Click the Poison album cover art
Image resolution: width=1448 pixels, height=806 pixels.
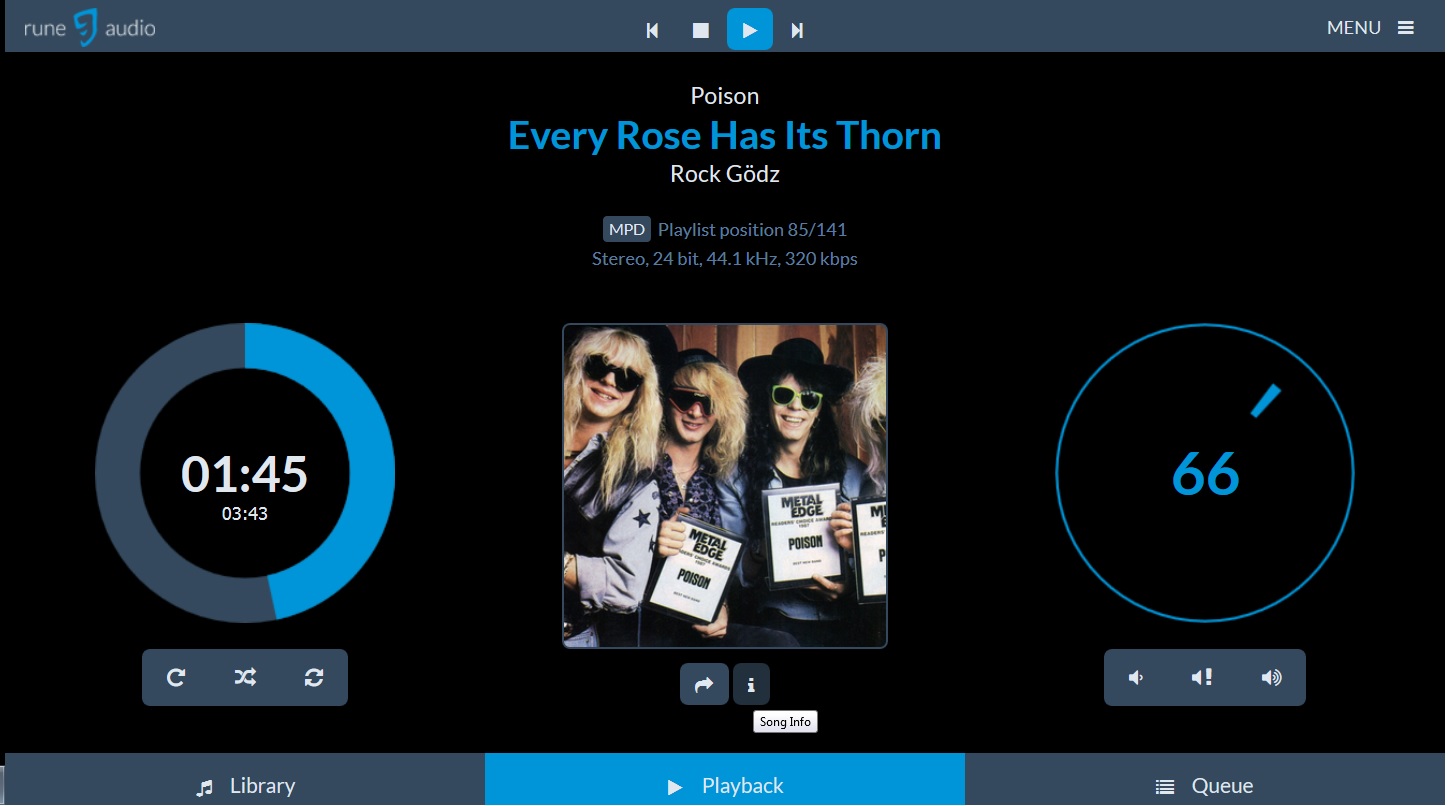point(725,486)
